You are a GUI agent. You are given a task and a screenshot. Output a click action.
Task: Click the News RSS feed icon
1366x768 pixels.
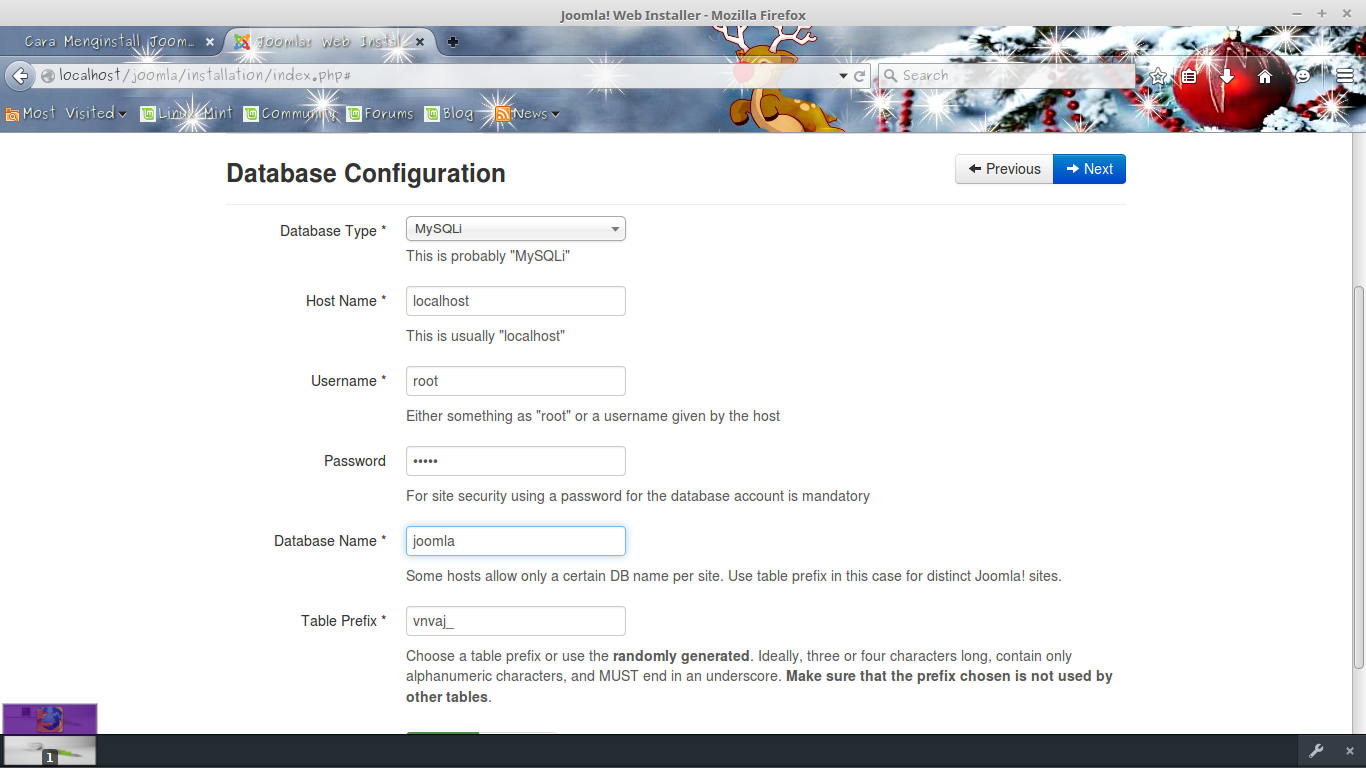click(503, 114)
